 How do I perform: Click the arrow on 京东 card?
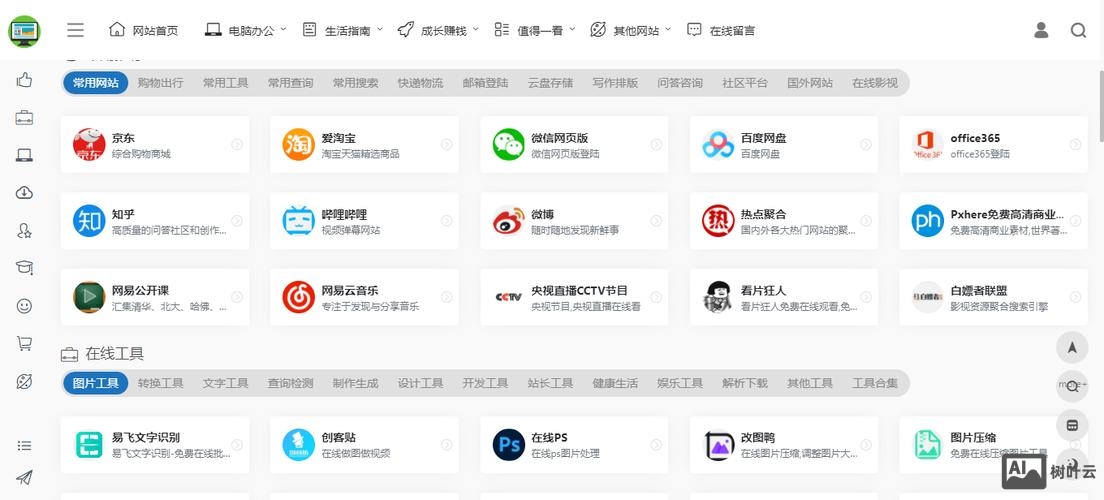click(x=237, y=144)
